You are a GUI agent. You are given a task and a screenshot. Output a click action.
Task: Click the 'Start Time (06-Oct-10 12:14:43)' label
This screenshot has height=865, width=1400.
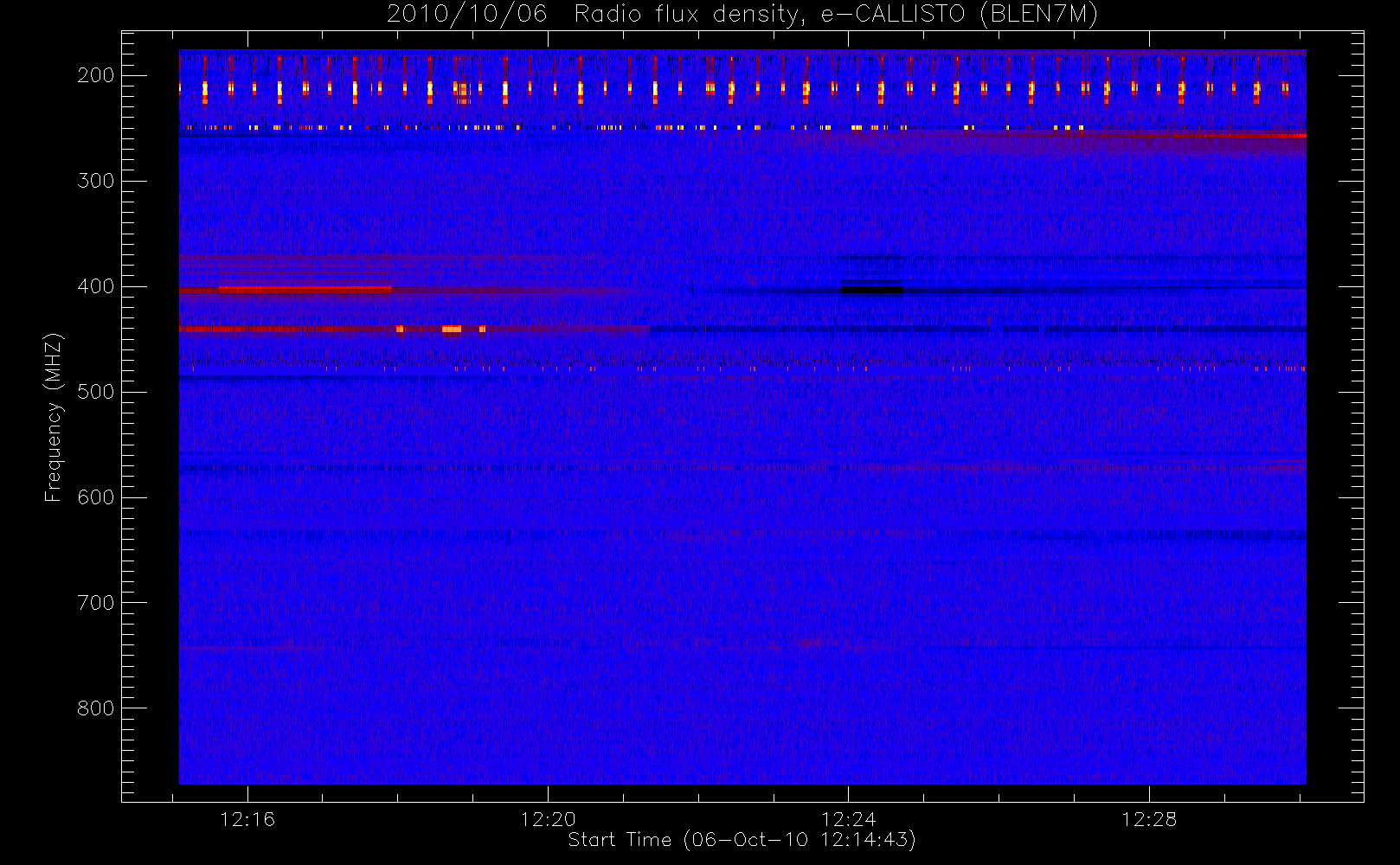pos(742,840)
